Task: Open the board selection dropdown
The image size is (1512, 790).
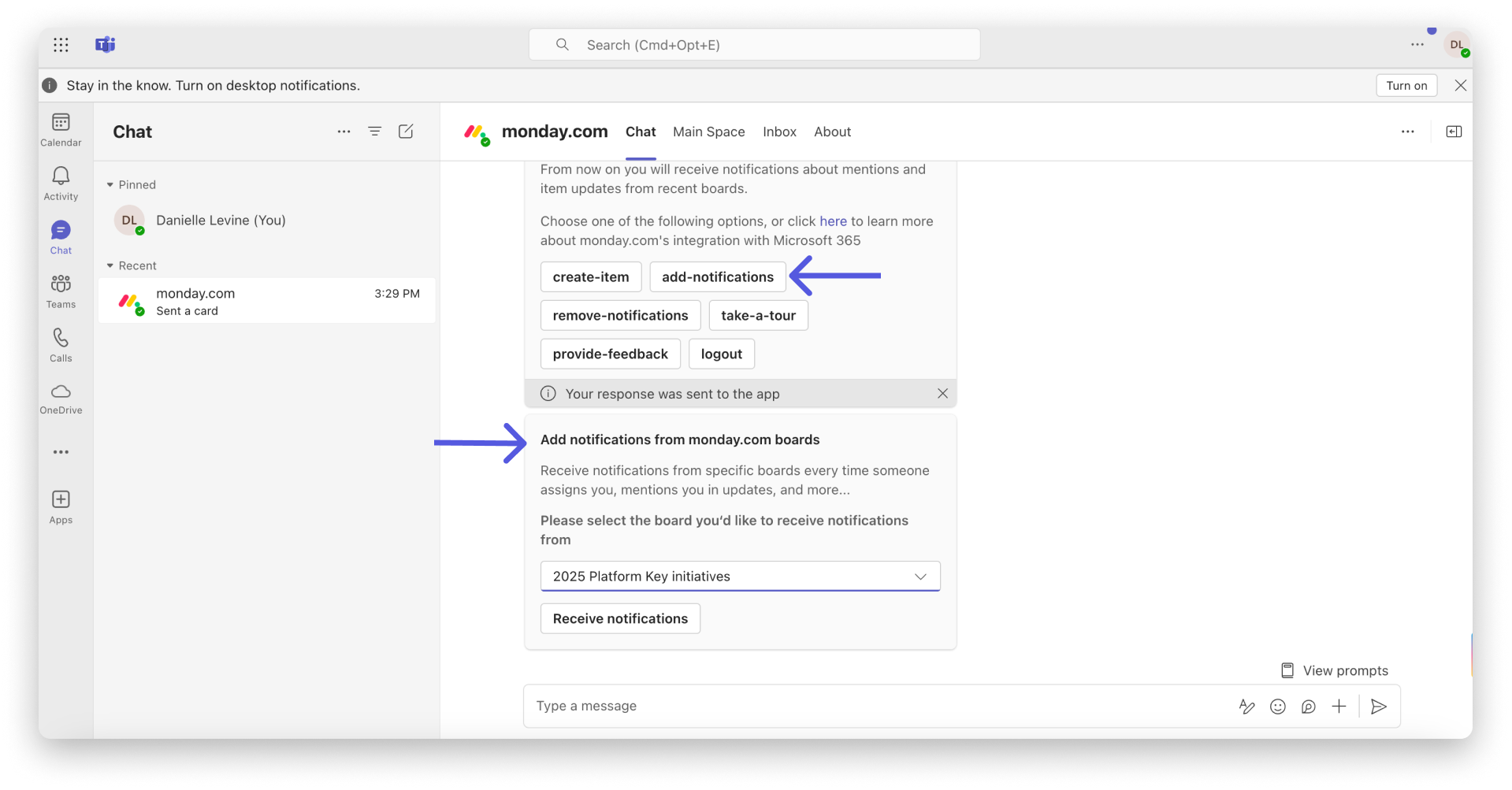Action: [740, 577]
